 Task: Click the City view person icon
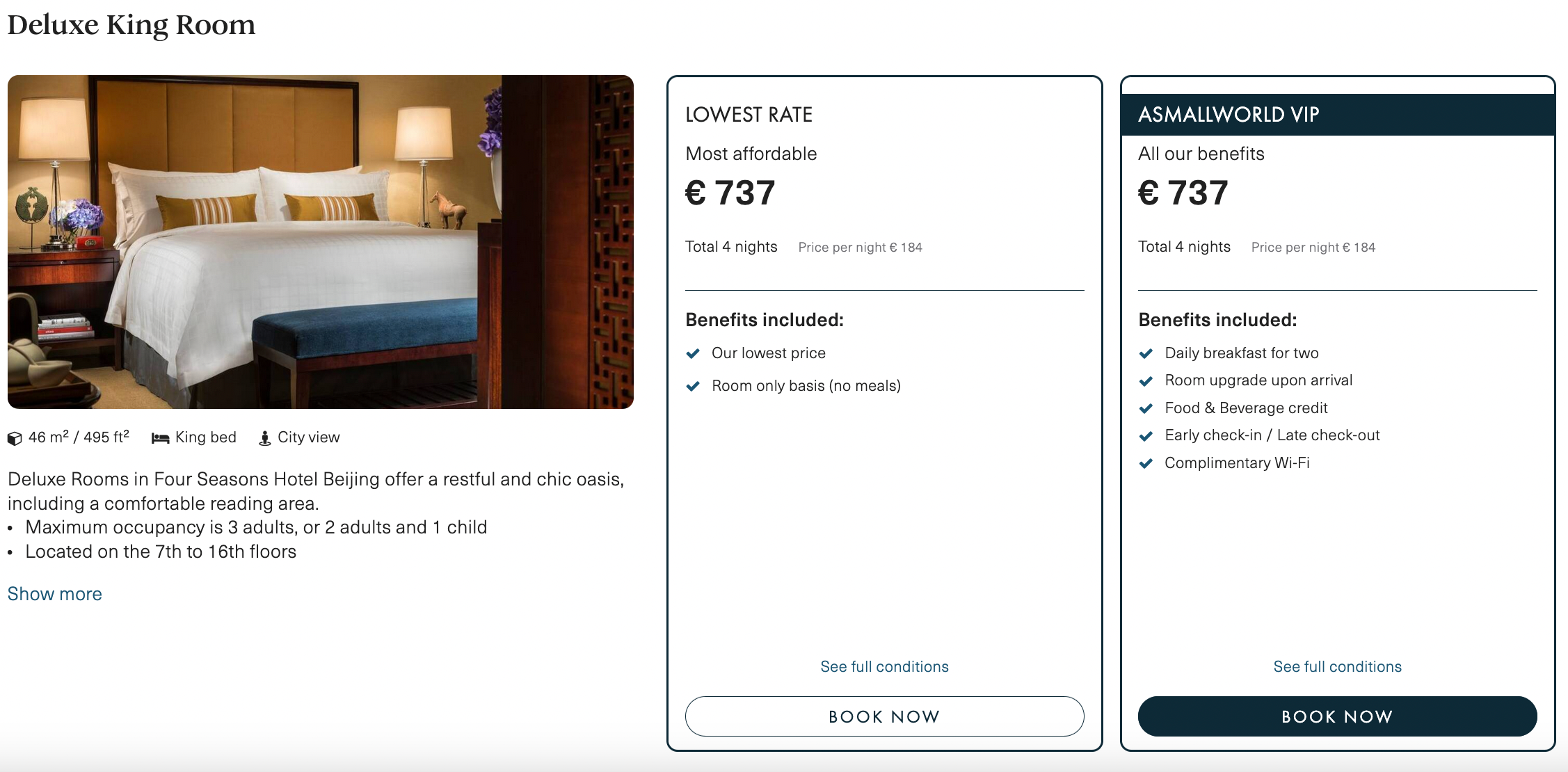(264, 438)
